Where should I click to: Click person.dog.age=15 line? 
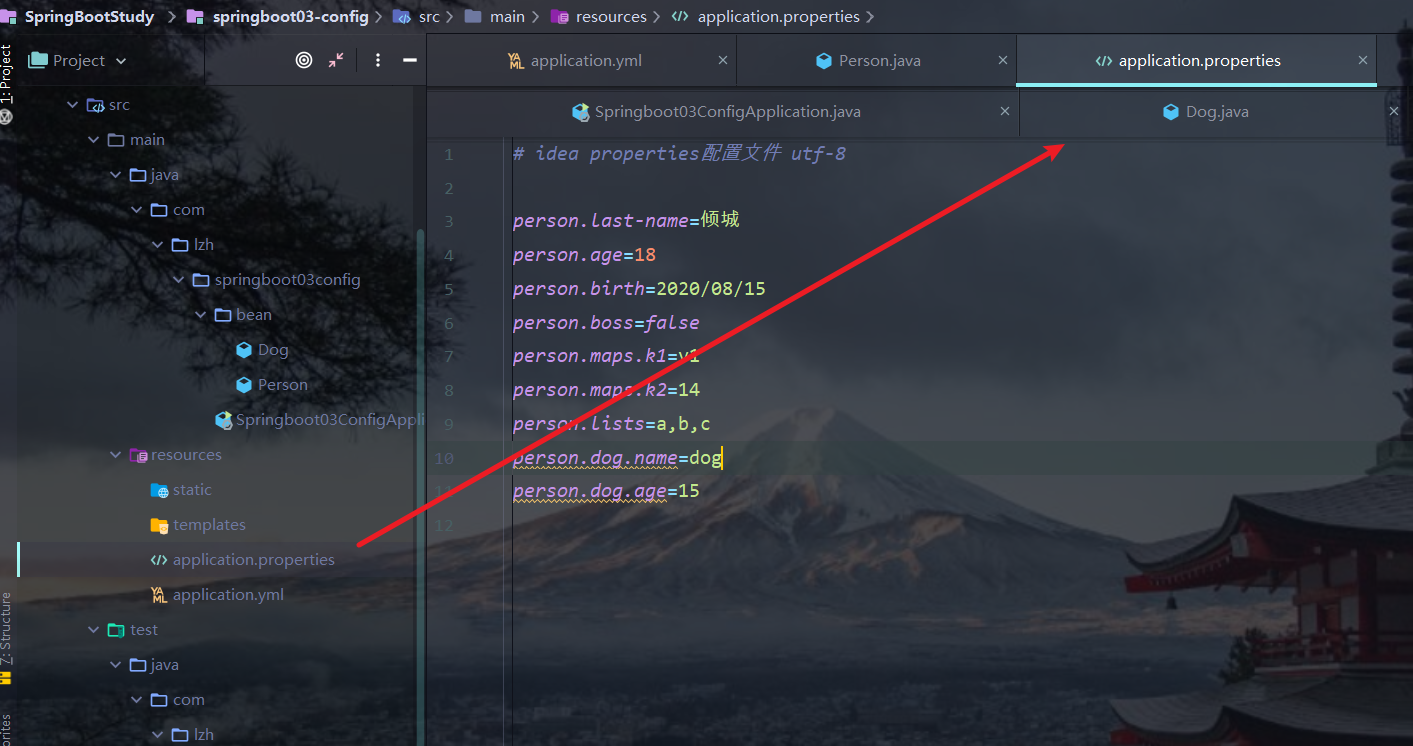pyautogui.click(x=606, y=491)
